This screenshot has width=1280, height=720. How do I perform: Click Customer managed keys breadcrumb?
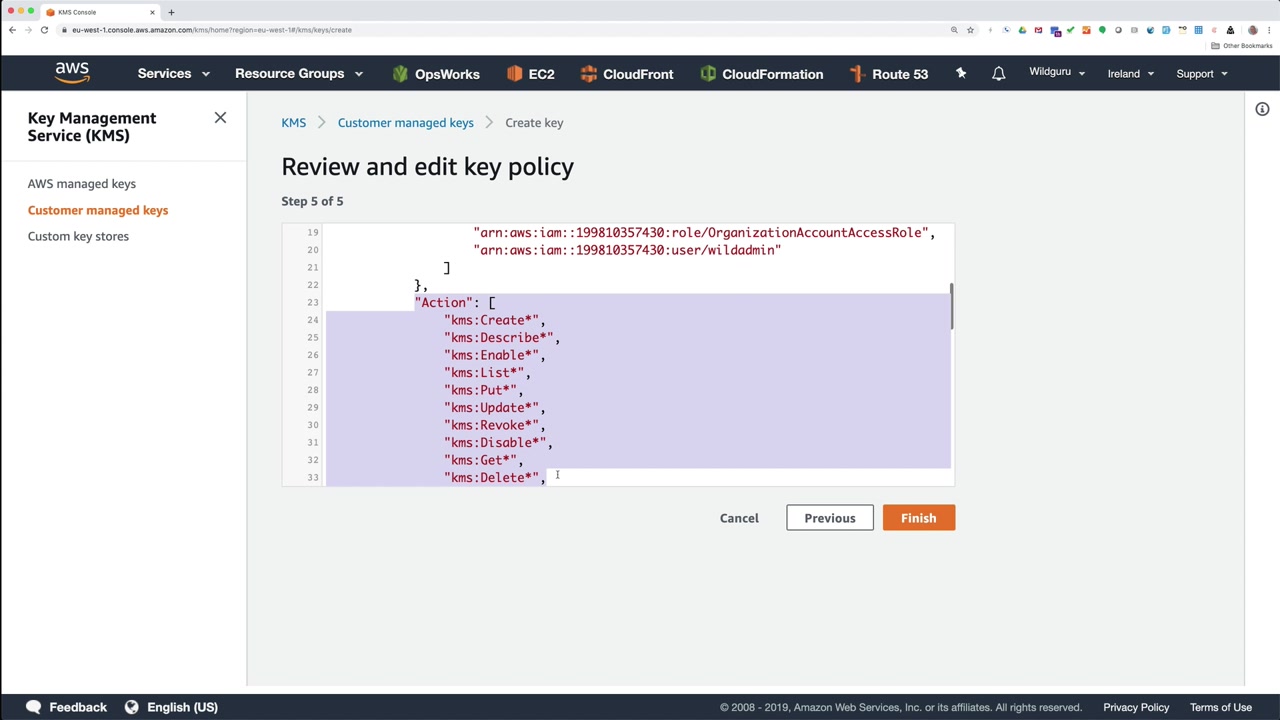405,123
